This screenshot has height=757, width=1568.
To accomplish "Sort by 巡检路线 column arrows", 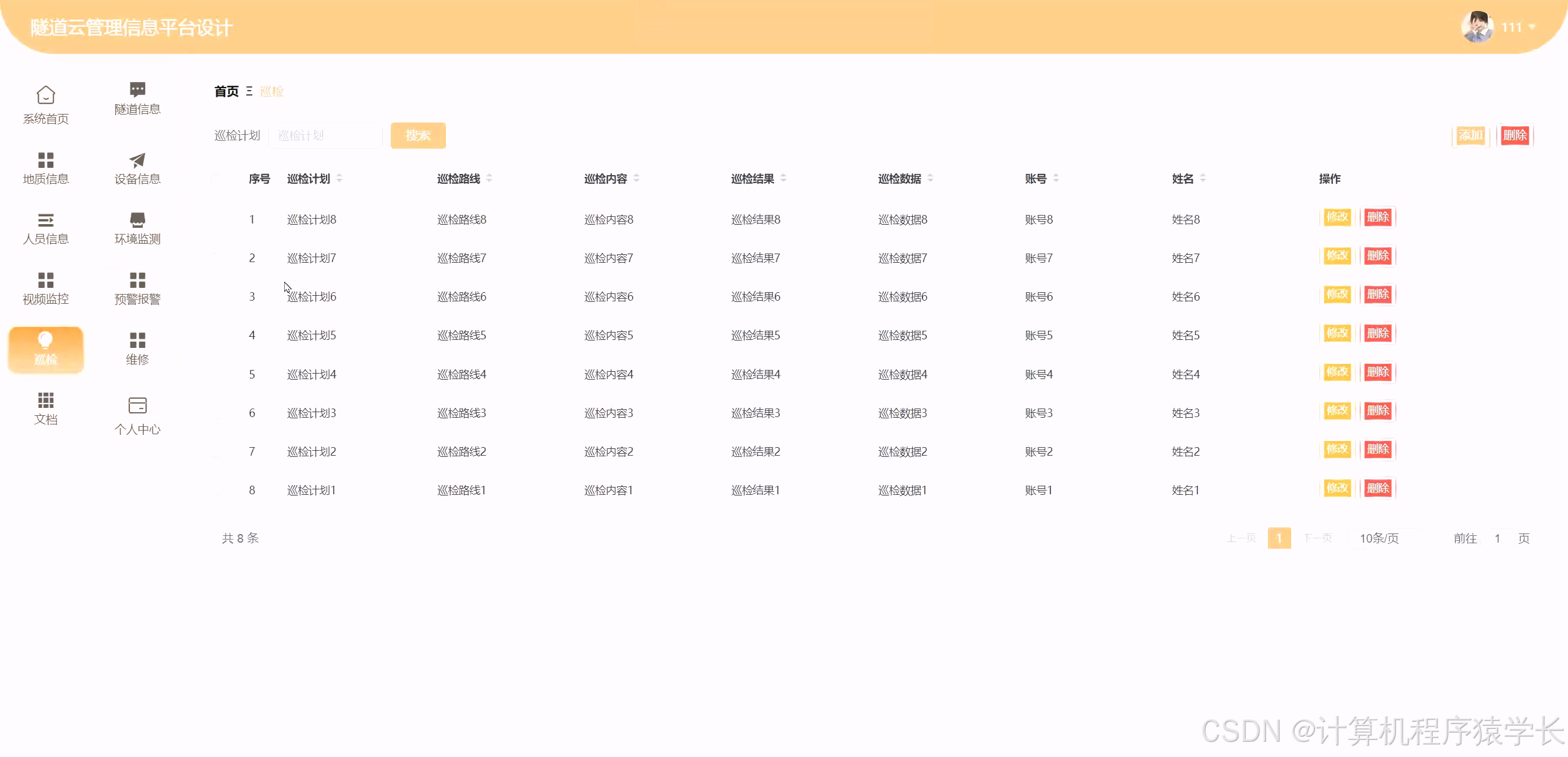I will coord(489,178).
